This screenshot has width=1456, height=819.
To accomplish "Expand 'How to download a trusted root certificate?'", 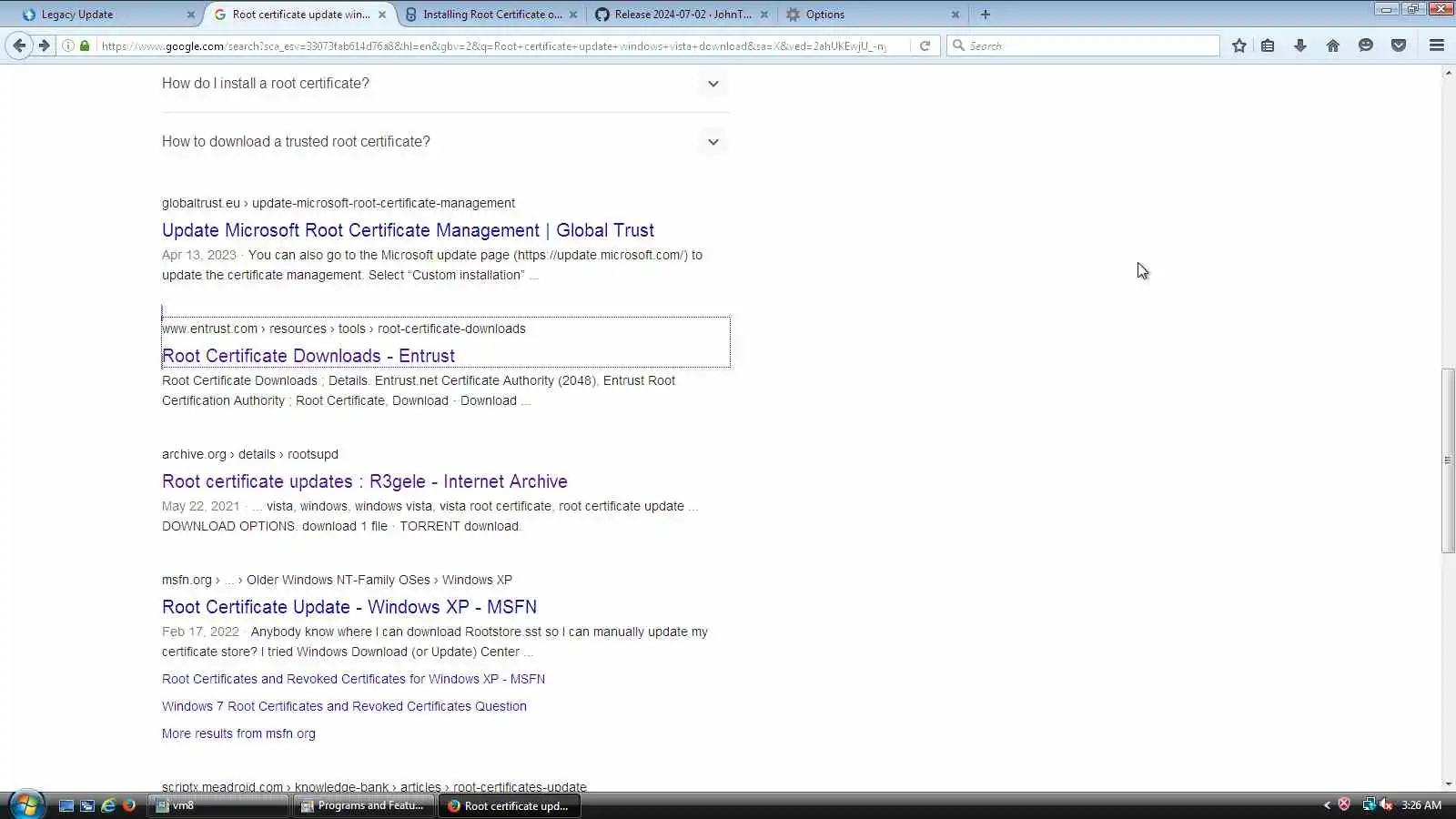I will 446,142.
